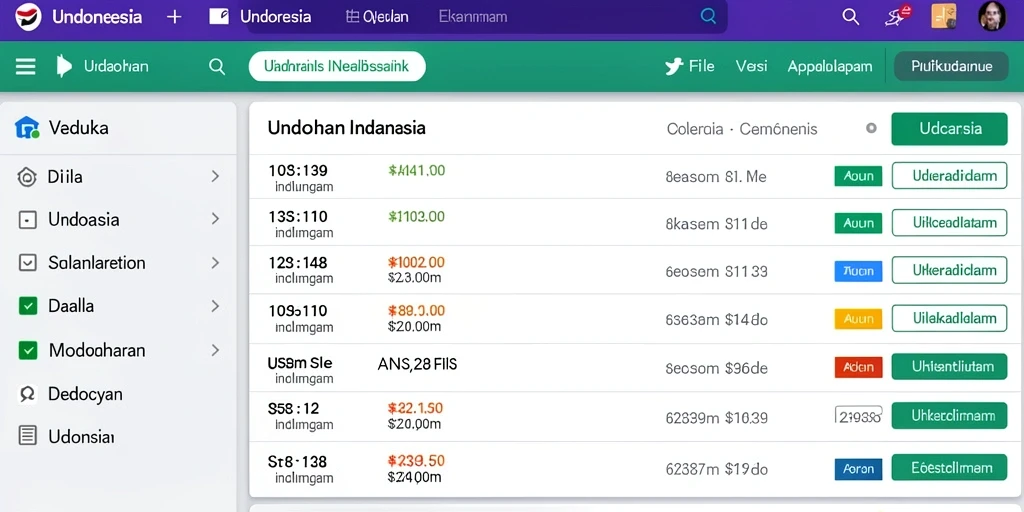Image resolution: width=1024 pixels, height=512 pixels.
Task: Click the Undohan Indanasia heading
Action: click(x=347, y=127)
